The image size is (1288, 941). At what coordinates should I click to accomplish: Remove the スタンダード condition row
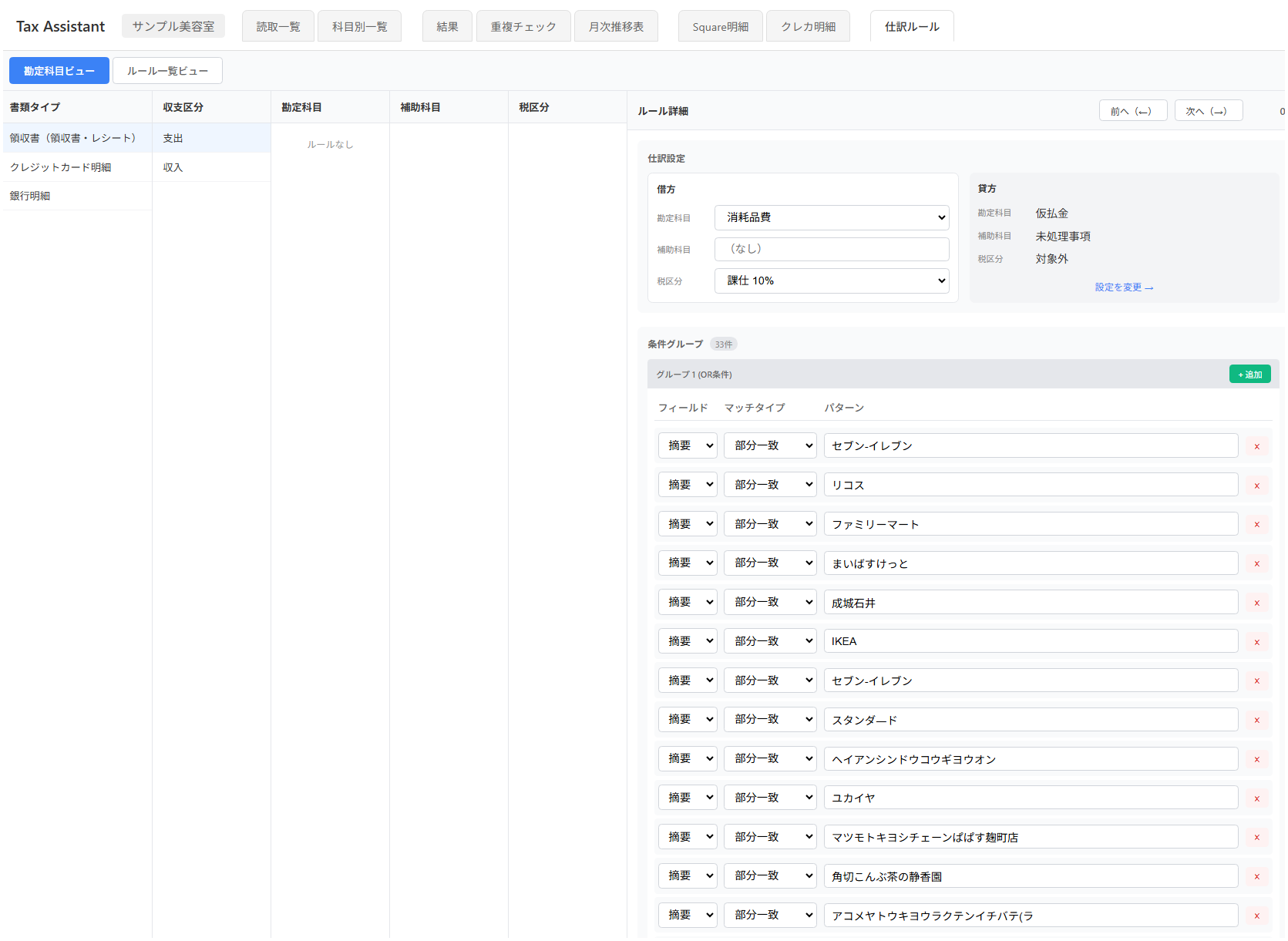click(1256, 720)
